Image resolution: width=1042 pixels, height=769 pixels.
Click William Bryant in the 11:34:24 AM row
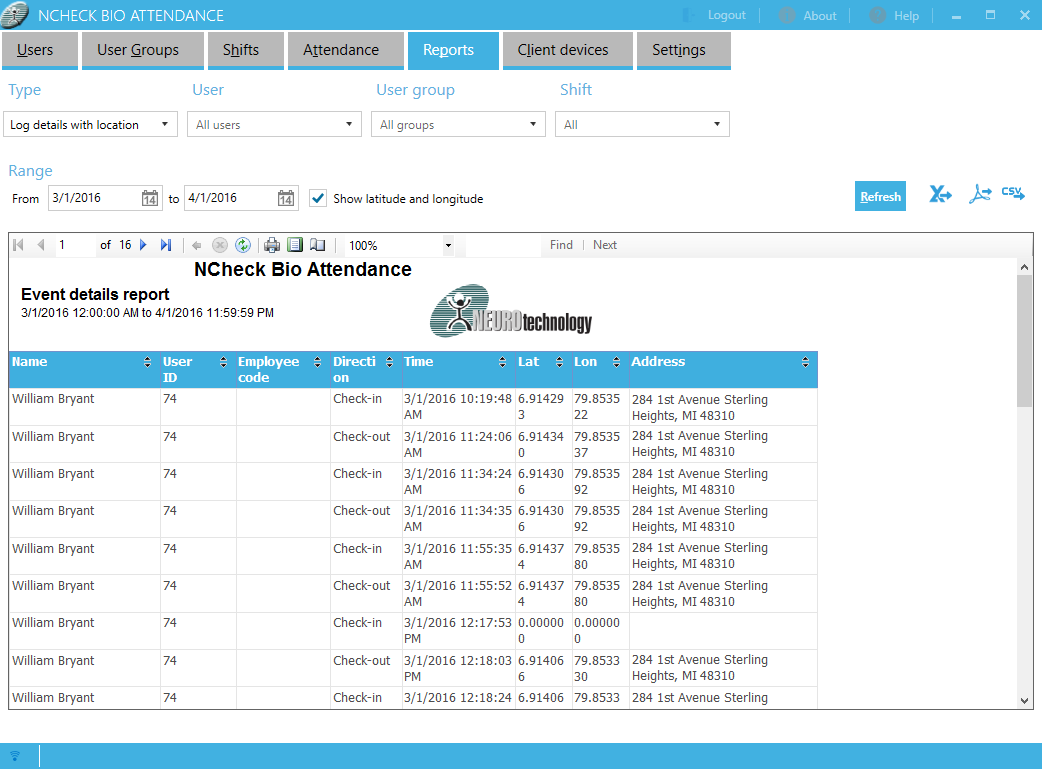click(x=53, y=474)
